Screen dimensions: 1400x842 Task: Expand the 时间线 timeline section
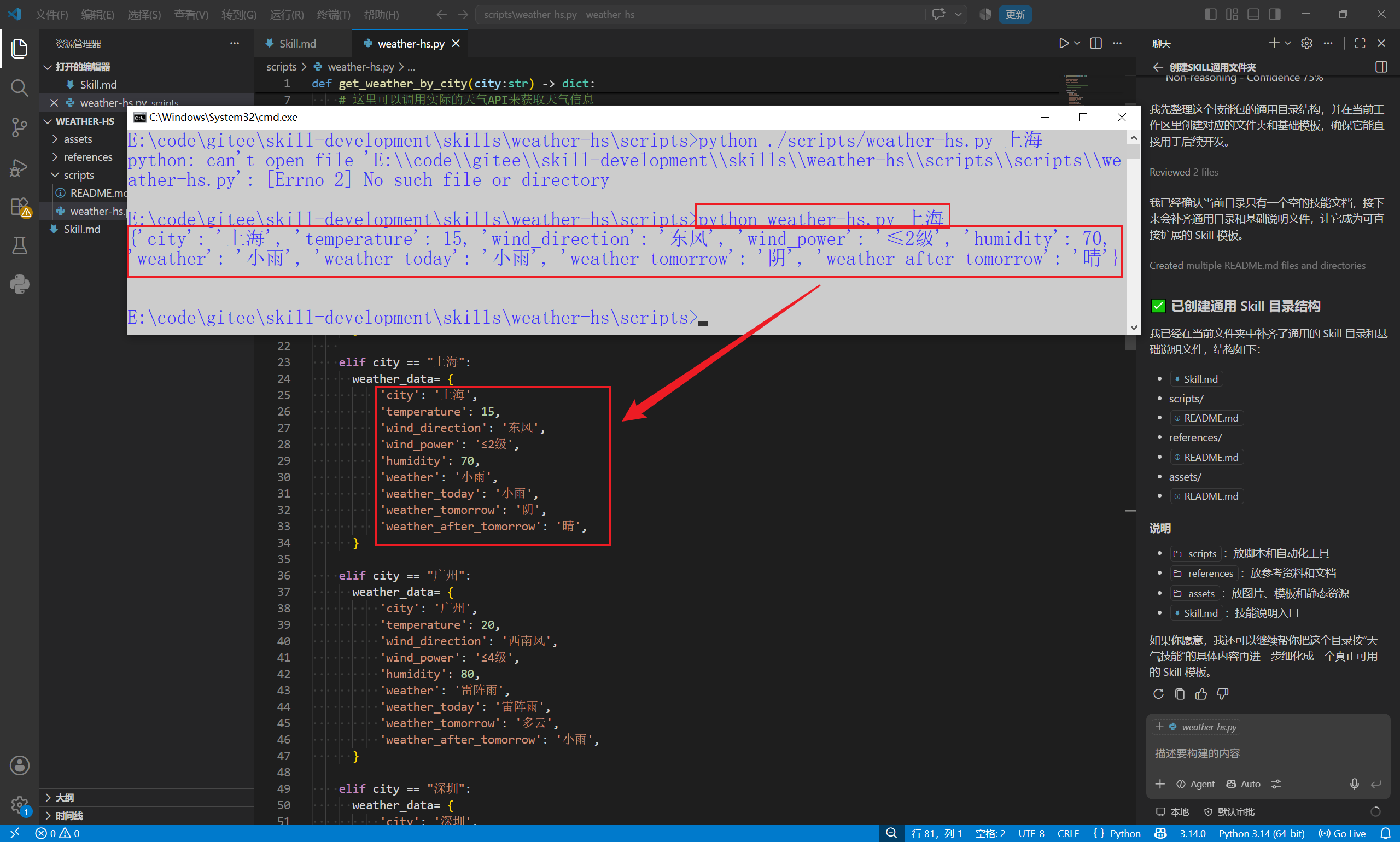tap(48, 815)
